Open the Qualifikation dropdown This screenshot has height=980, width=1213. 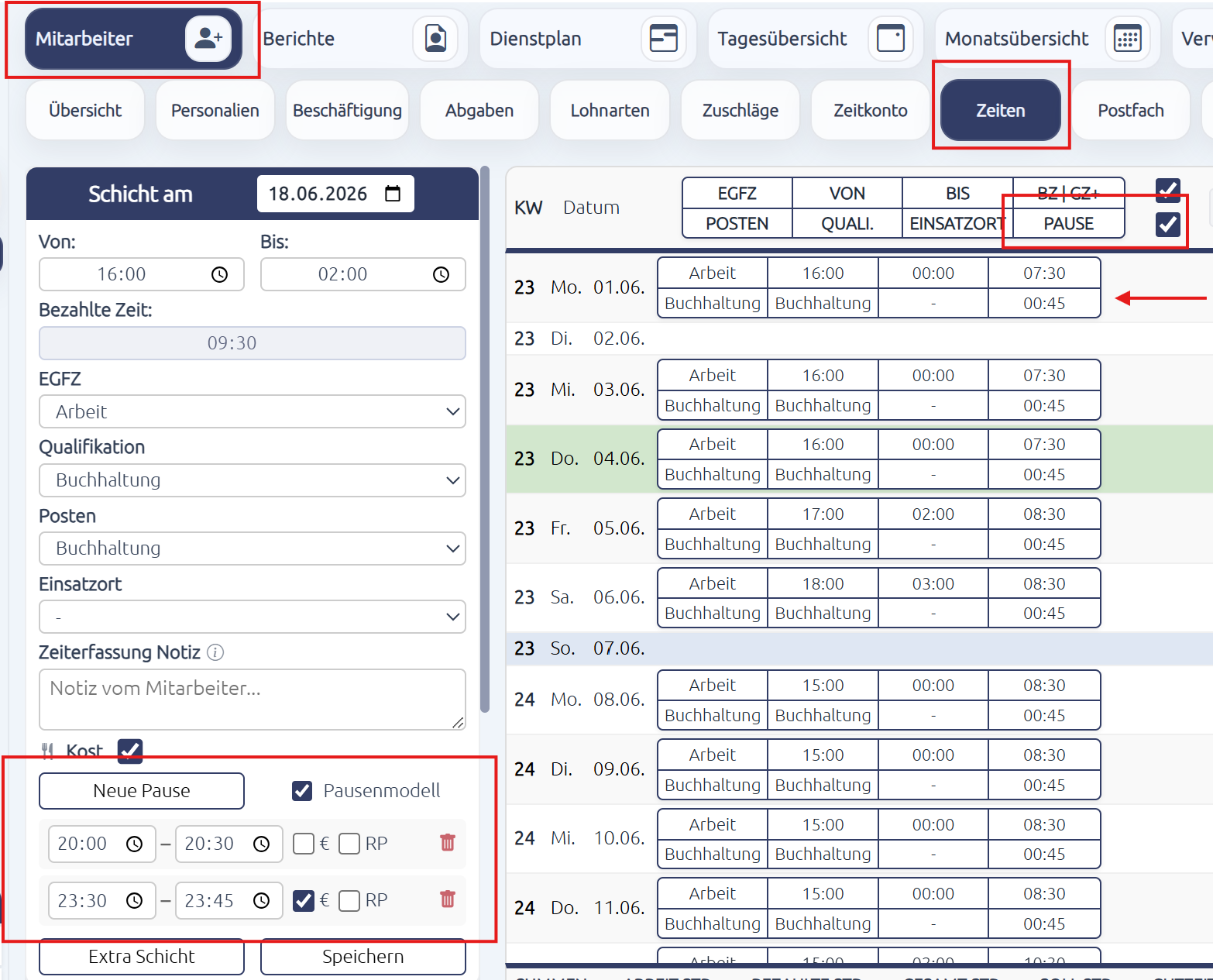(253, 480)
